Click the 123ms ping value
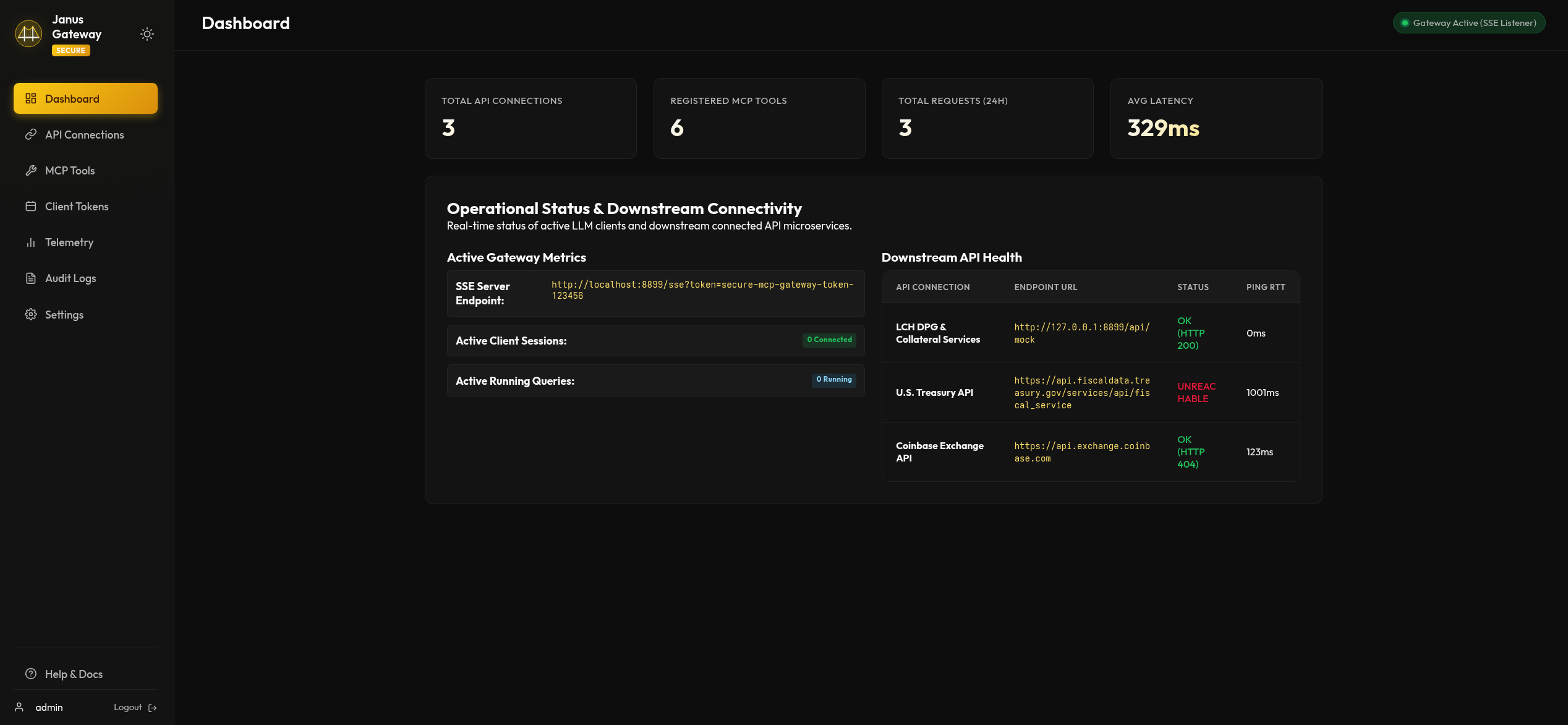 click(x=1259, y=452)
